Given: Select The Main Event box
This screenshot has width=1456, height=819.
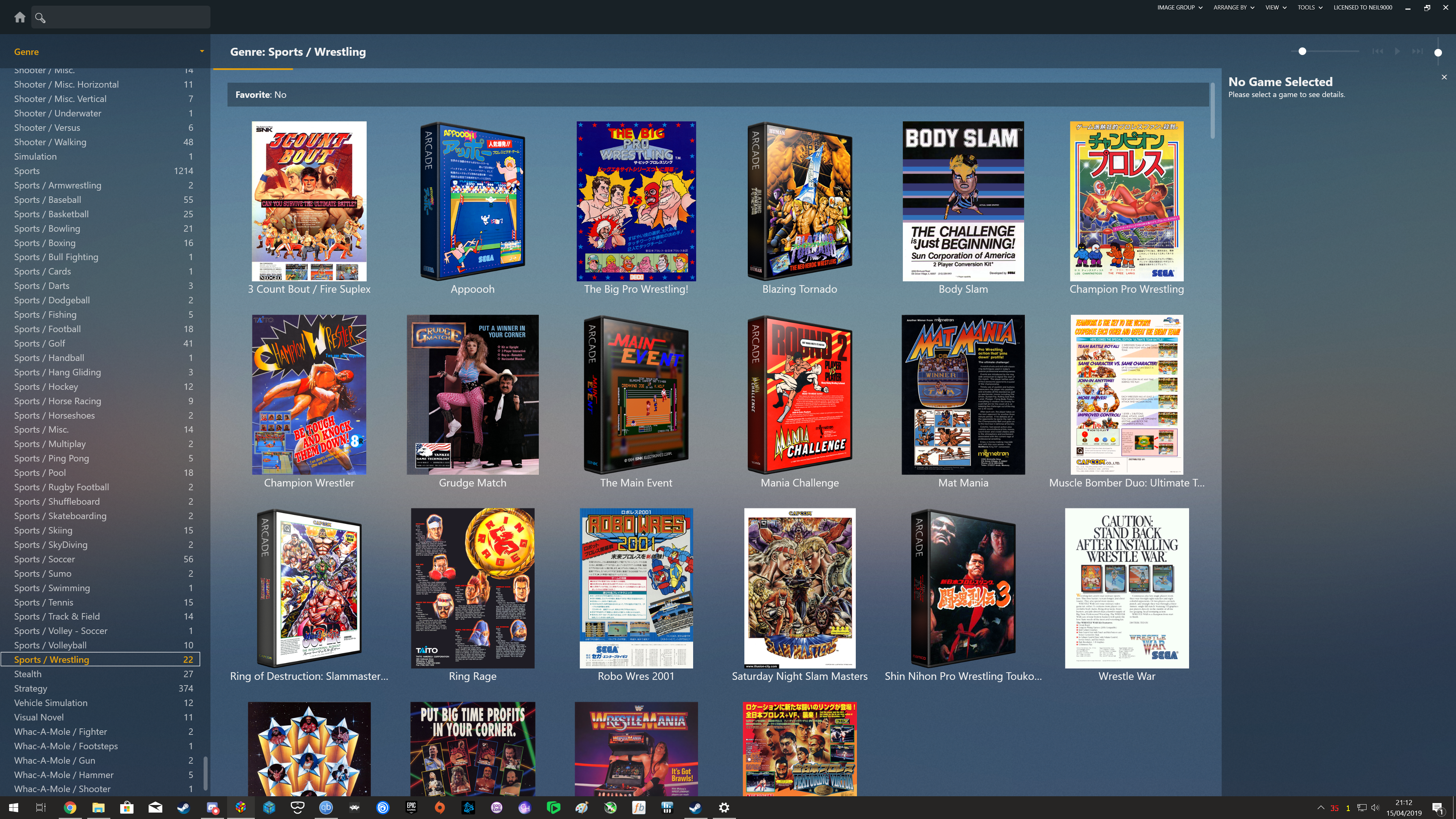Looking at the screenshot, I should [x=636, y=394].
